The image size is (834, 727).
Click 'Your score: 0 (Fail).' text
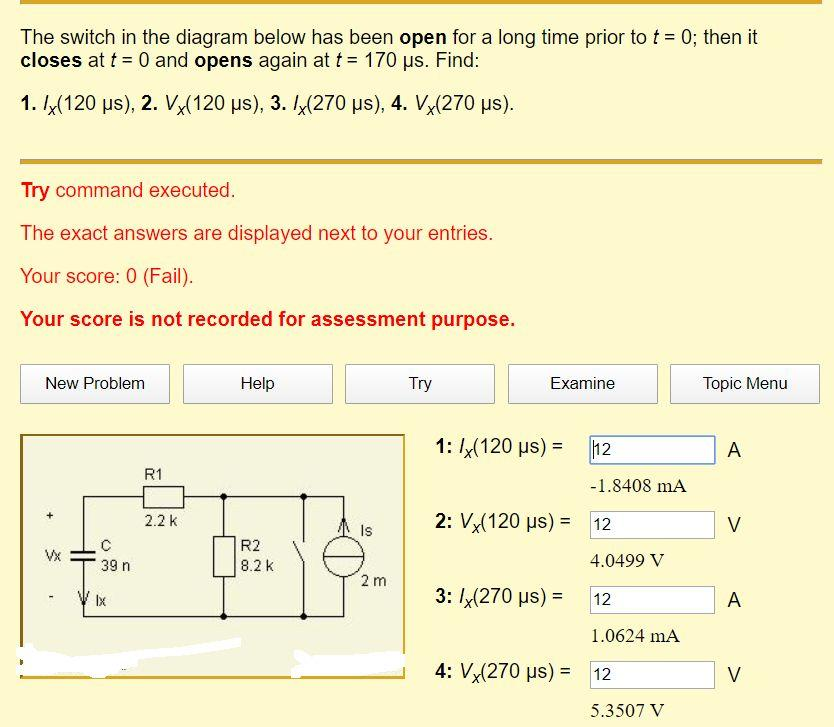click(x=107, y=276)
